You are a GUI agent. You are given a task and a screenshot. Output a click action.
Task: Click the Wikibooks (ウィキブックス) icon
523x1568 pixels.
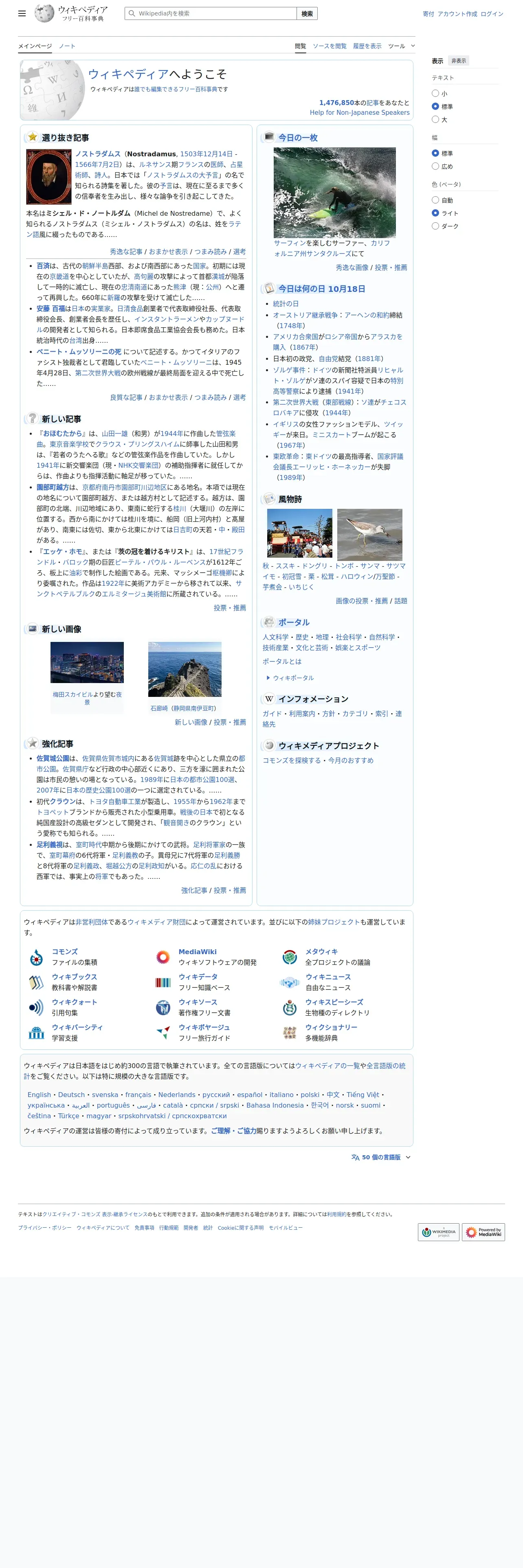click(x=36, y=982)
